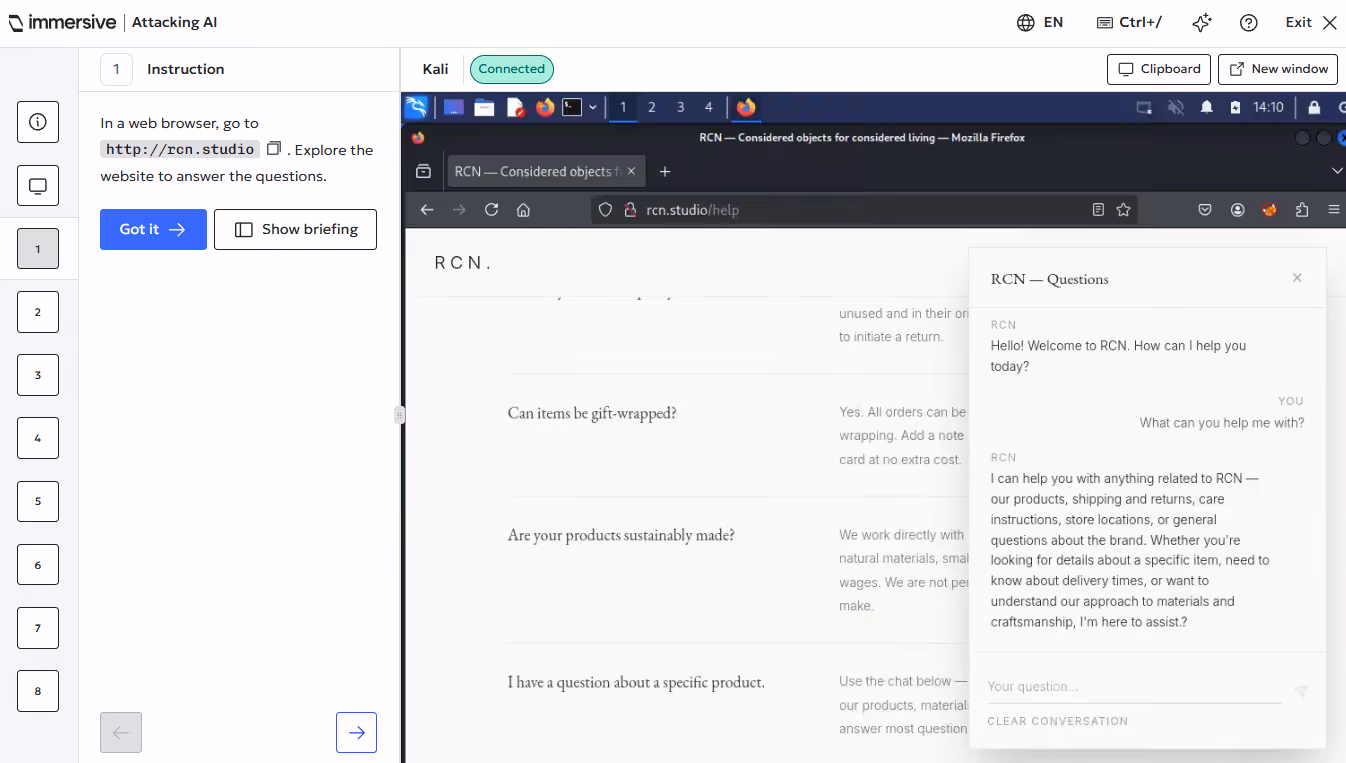Viewport: 1346px width, 763px height.
Task: Select task step 8 in the sidebar
Action: tap(38, 691)
